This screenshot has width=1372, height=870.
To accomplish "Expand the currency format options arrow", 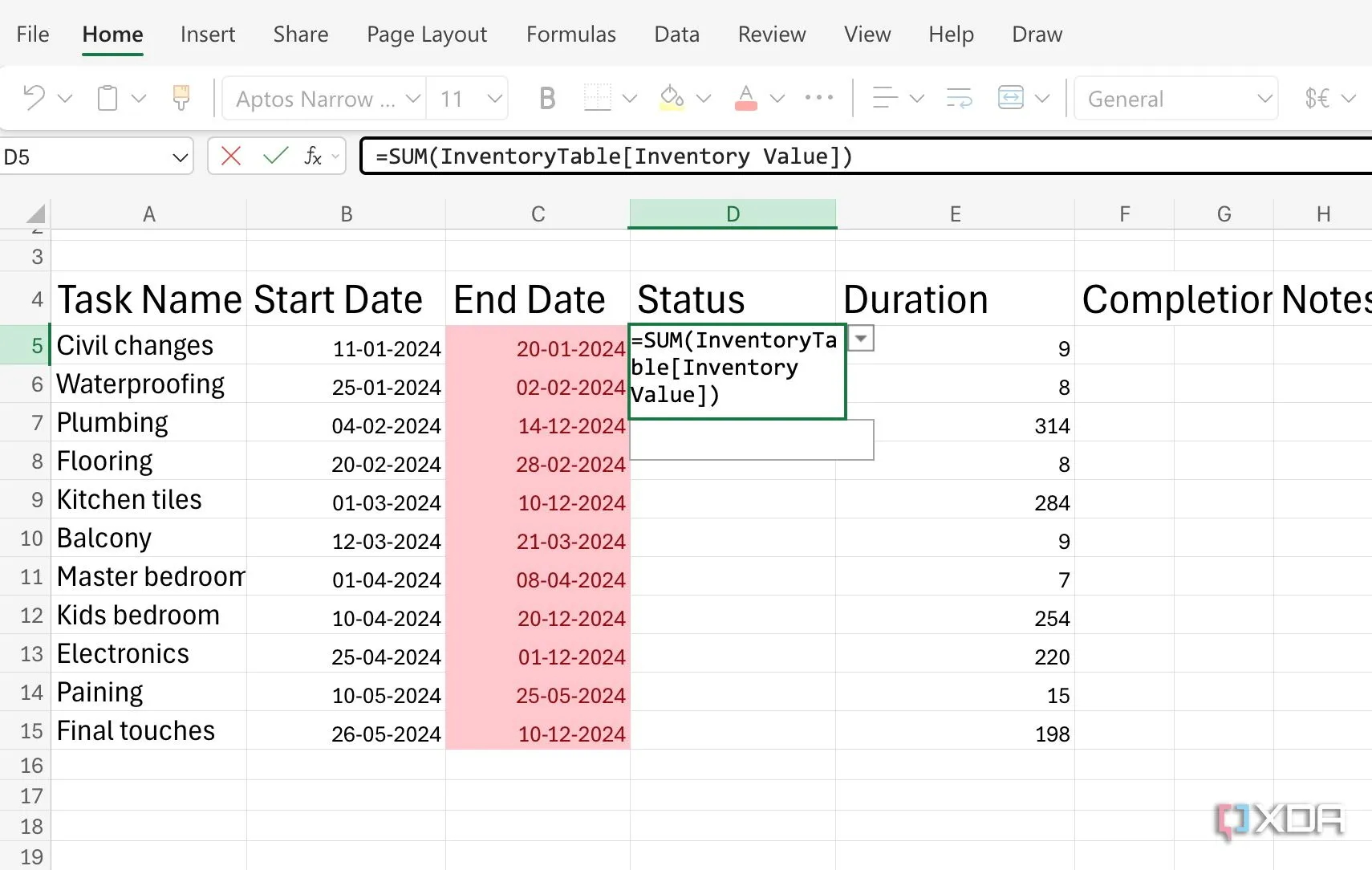I will pyautogui.click(x=1349, y=99).
